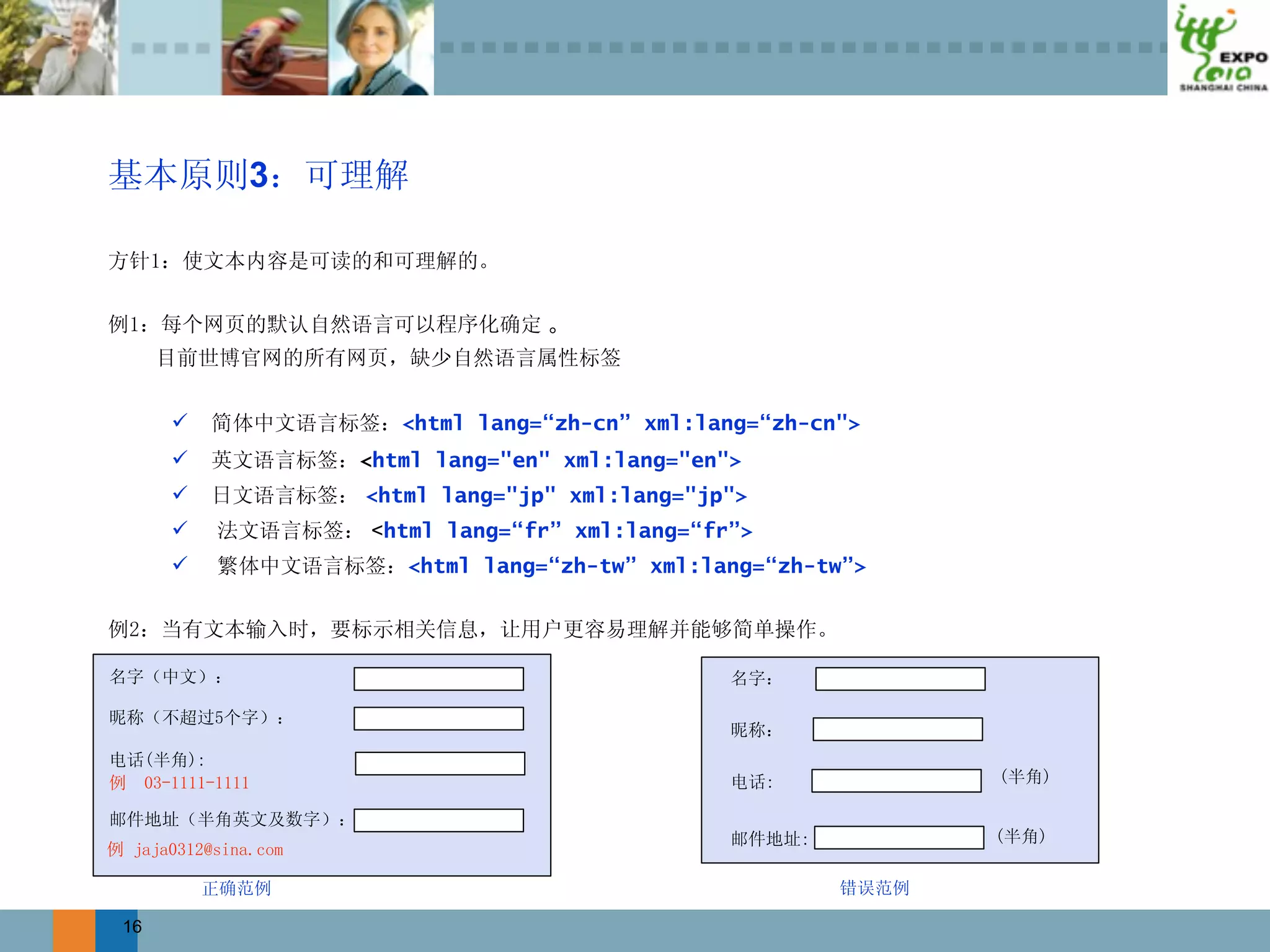Click the wheelchair racer photo in header
The height and width of the screenshot is (952, 1270).
[275, 48]
